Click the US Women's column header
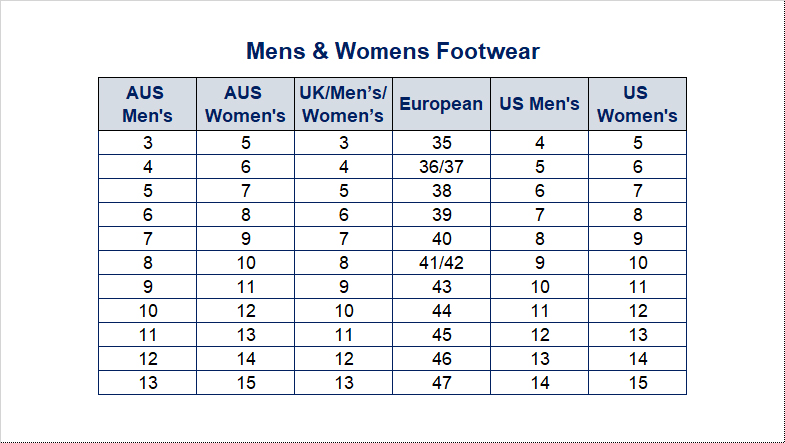The height and width of the screenshot is (443, 785). coord(637,104)
